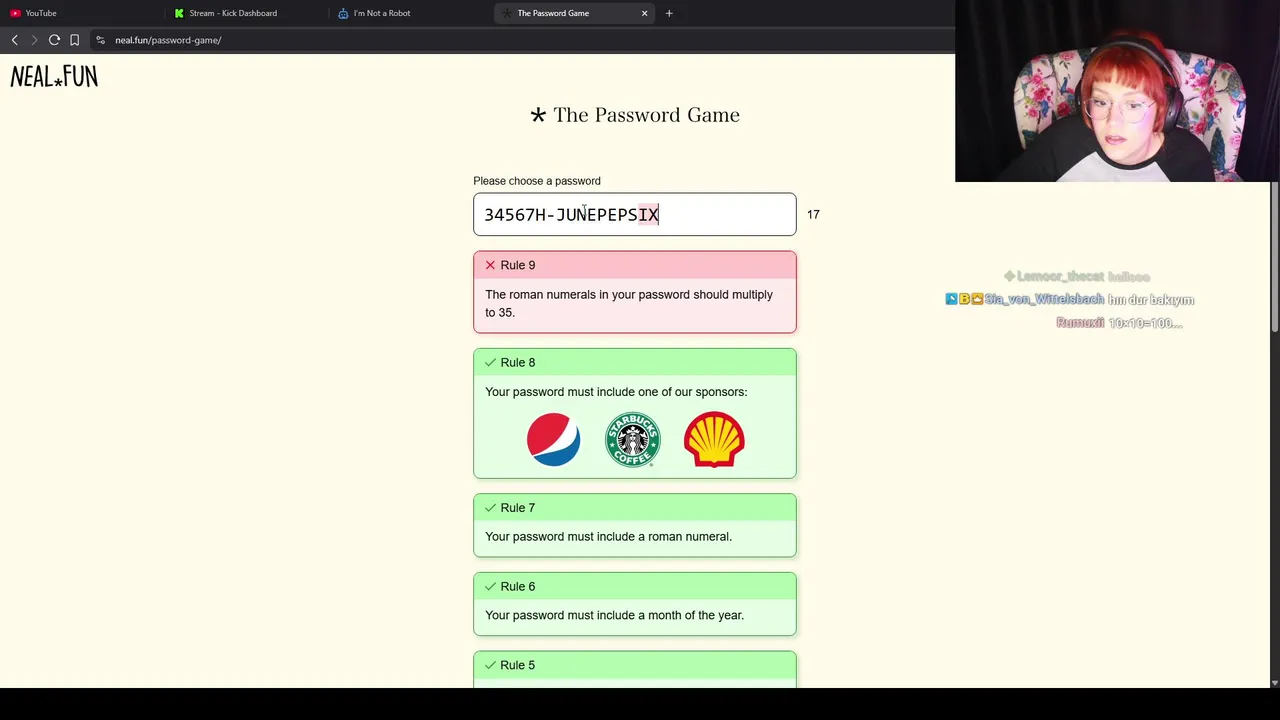Open the site info icon beside the URL
The image size is (1280, 720).
pos(100,40)
